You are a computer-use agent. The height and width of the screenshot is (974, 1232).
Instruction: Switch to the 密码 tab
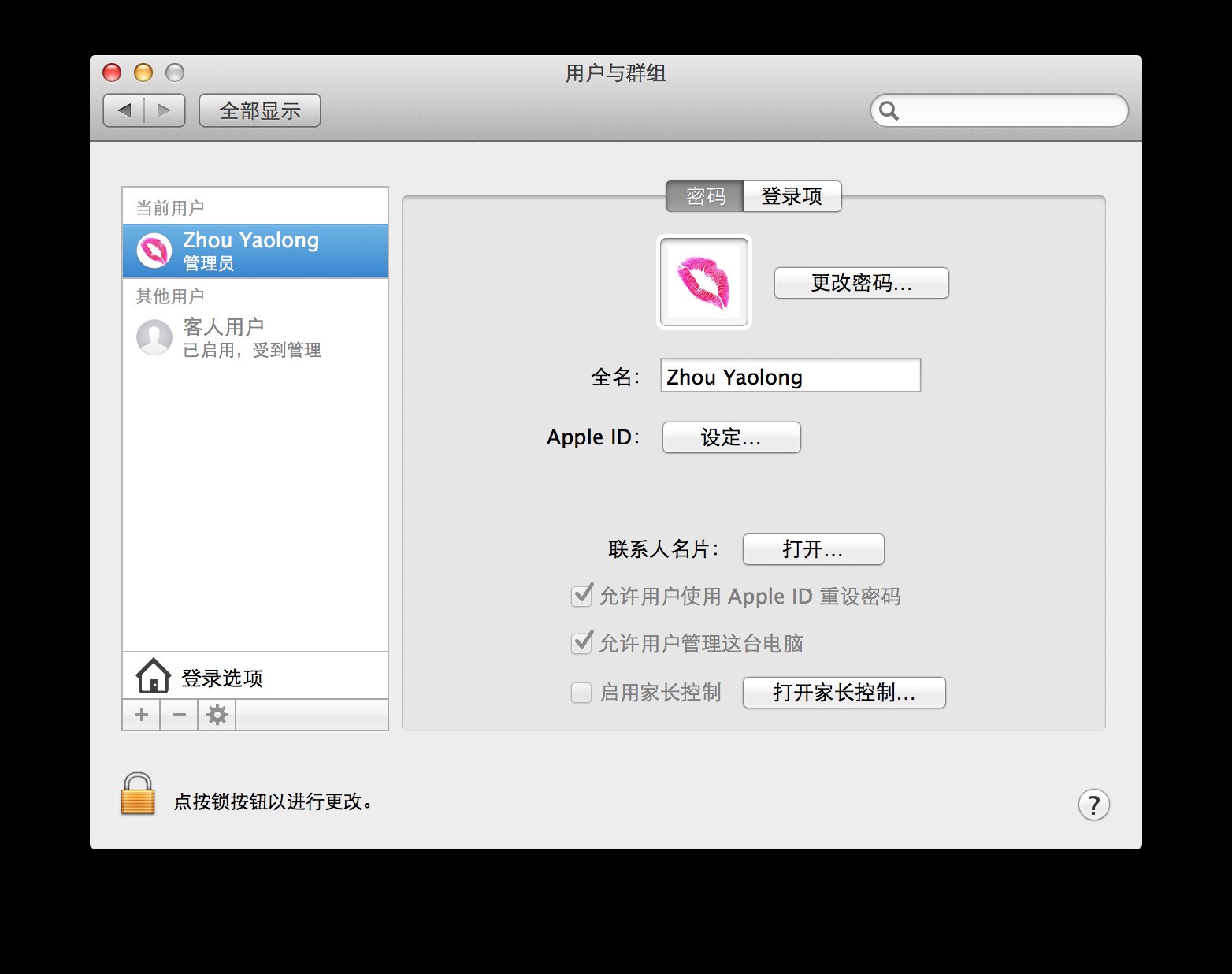pos(705,196)
